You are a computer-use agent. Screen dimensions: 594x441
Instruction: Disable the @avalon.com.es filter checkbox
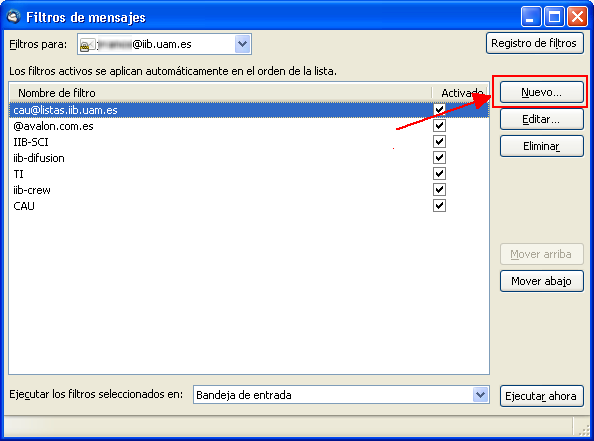click(439, 125)
